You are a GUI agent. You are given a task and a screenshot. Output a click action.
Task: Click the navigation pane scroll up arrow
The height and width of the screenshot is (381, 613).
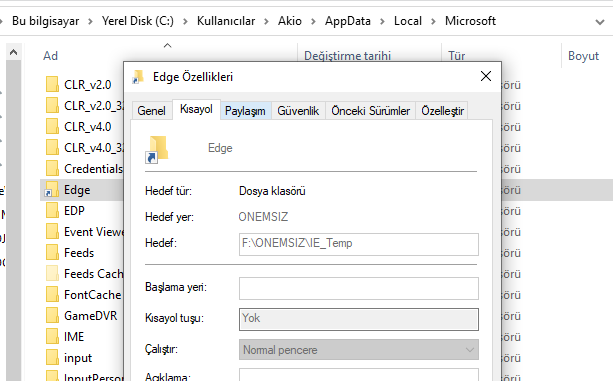click(x=13, y=52)
